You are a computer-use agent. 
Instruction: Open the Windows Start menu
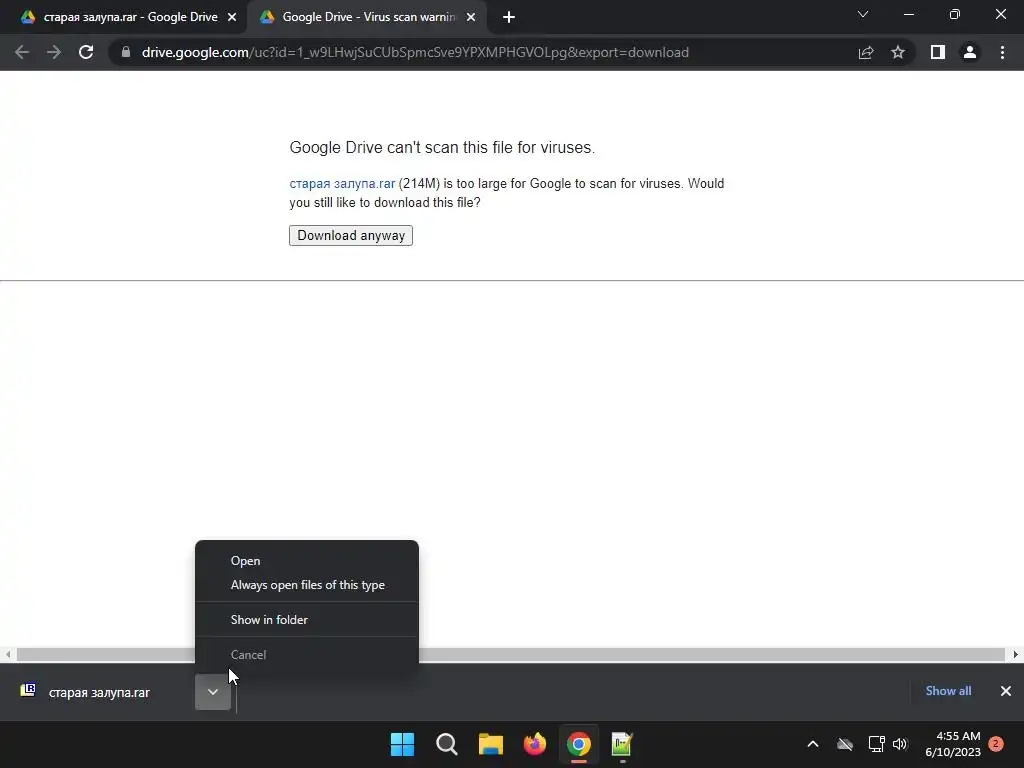(402, 744)
